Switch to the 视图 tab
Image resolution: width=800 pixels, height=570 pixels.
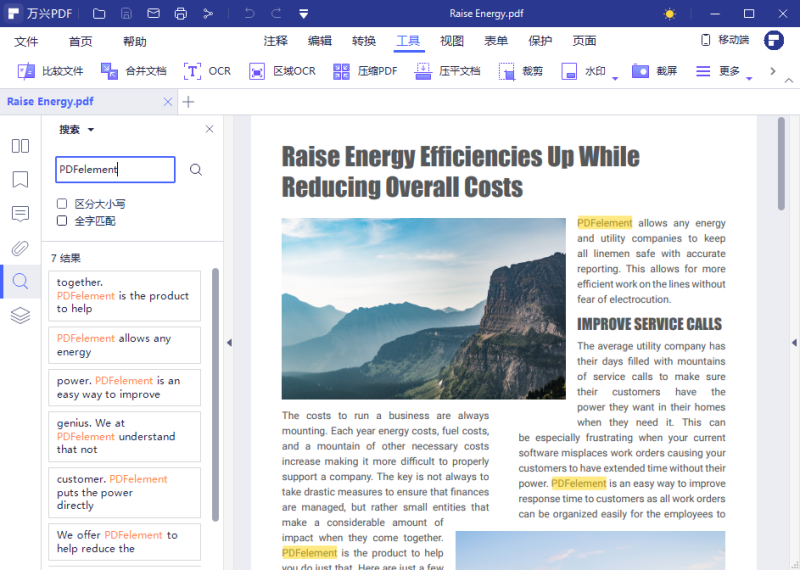click(452, 41)
